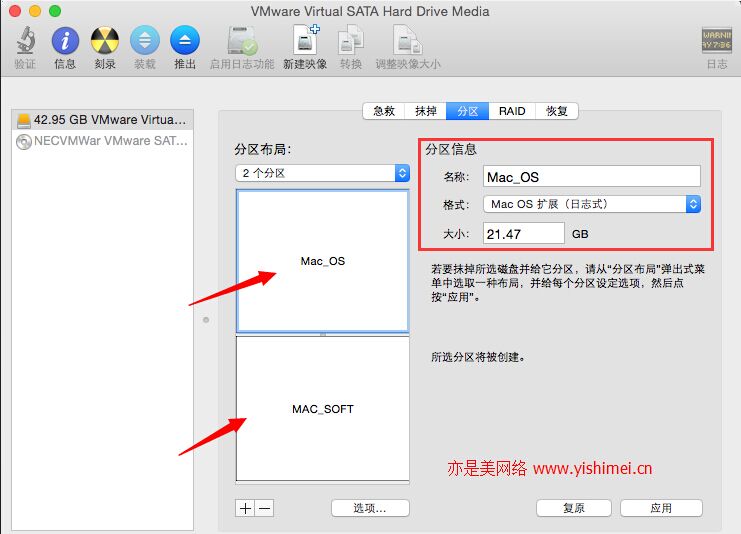Open the partition layout dropdown '2 个分区'

(x=322, y=173)
